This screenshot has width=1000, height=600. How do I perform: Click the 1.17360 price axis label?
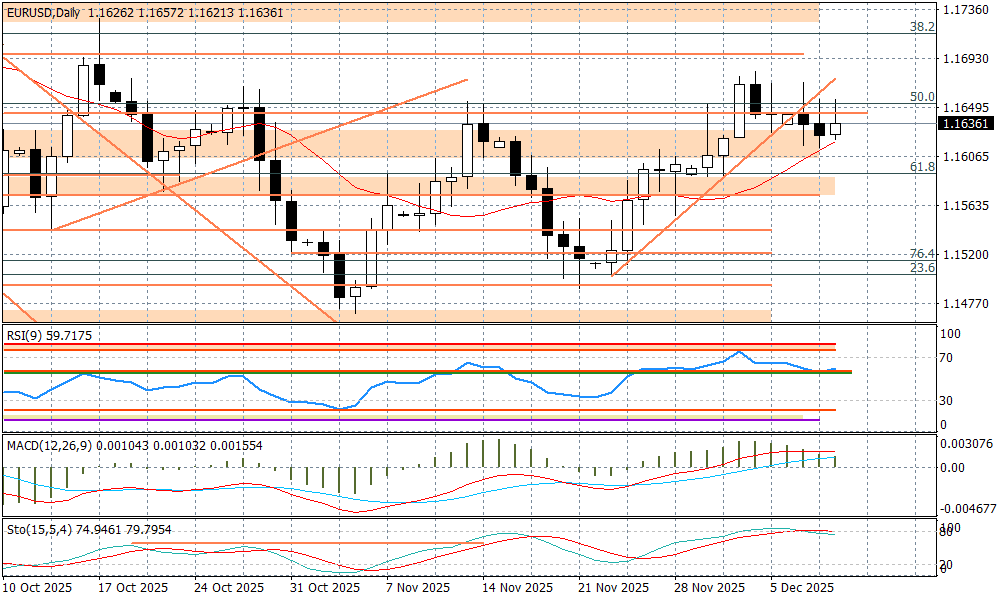click(x=965, y=9)
